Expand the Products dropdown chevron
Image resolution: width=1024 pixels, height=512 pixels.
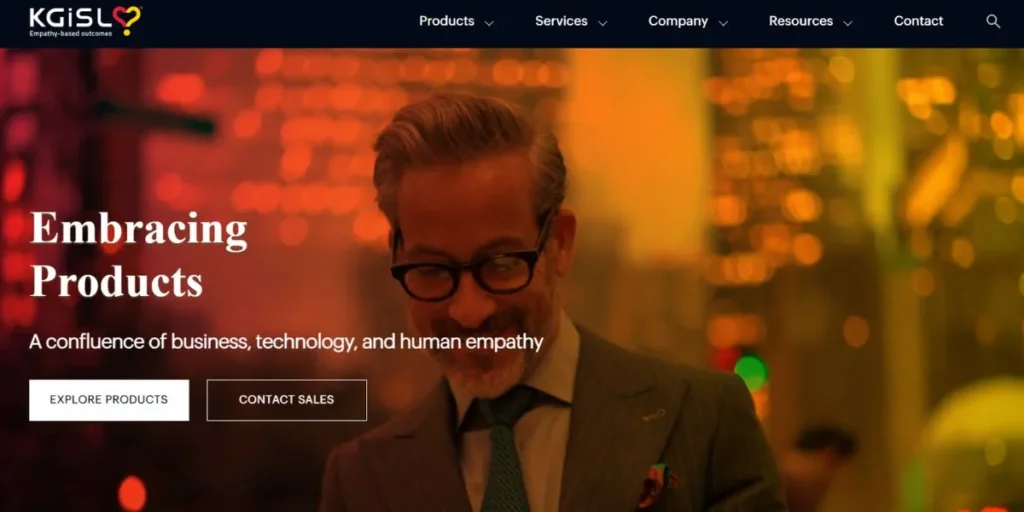tap(488, 23)
